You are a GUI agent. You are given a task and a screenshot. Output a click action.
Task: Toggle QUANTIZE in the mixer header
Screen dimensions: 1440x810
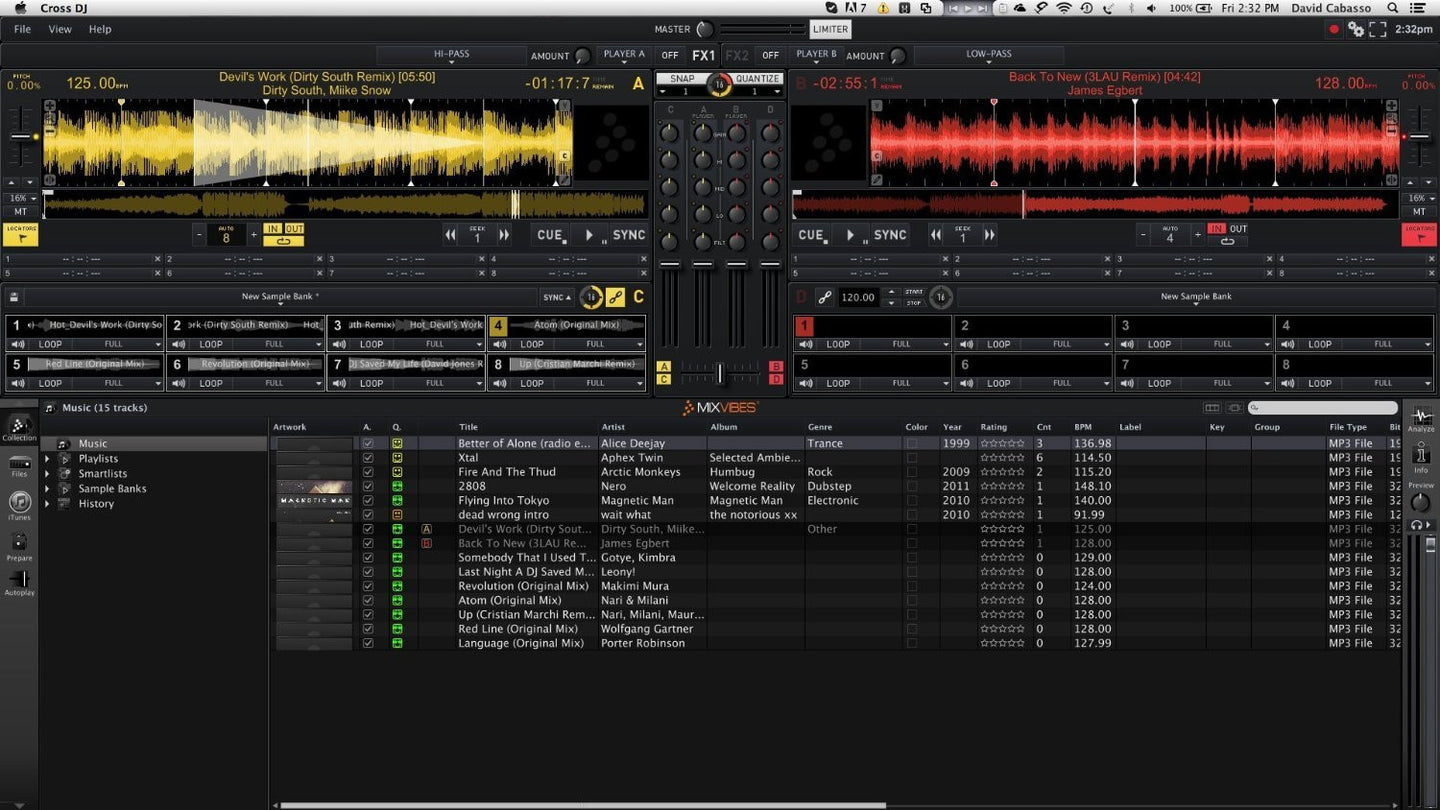pyautogui.click(x=757, y=79)
